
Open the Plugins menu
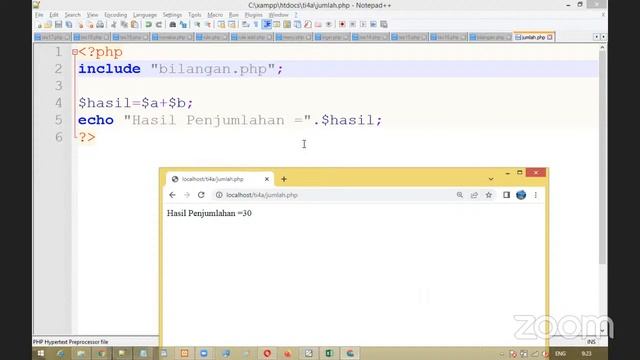click(x=253, y=15)
